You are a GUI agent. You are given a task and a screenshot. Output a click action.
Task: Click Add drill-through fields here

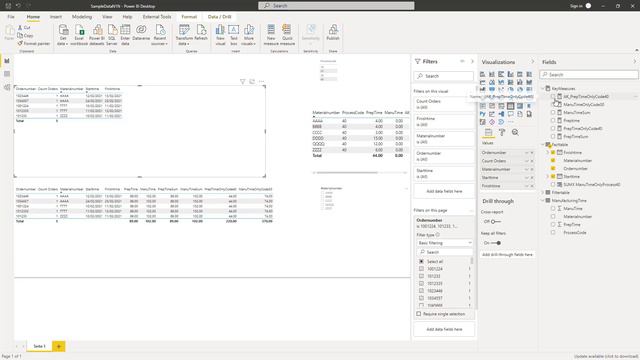pyautogui.click(x=507, y=254)
